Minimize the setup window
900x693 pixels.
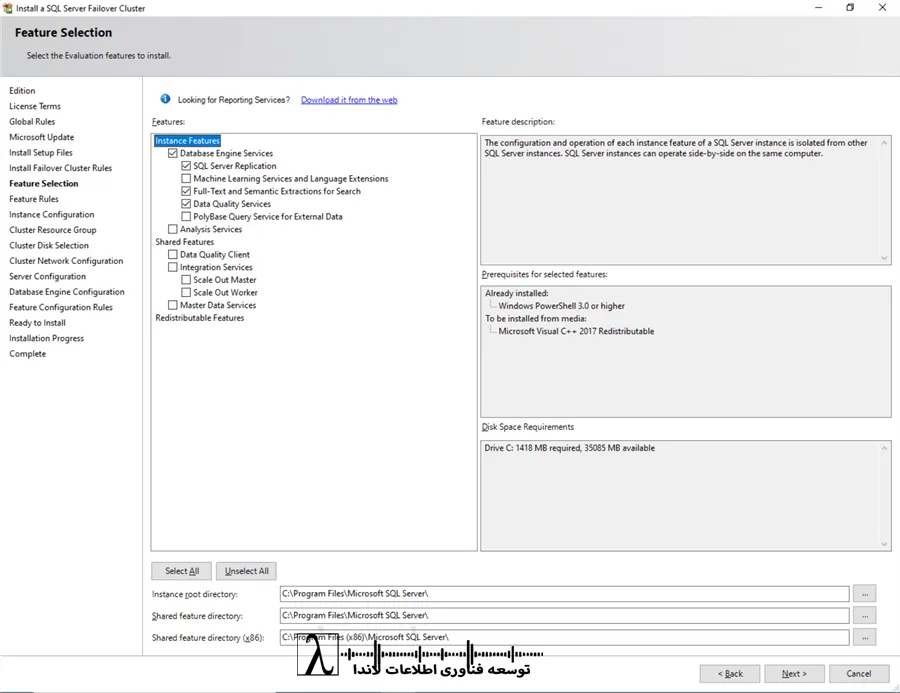pyautogui.click(x=818, y=7)
